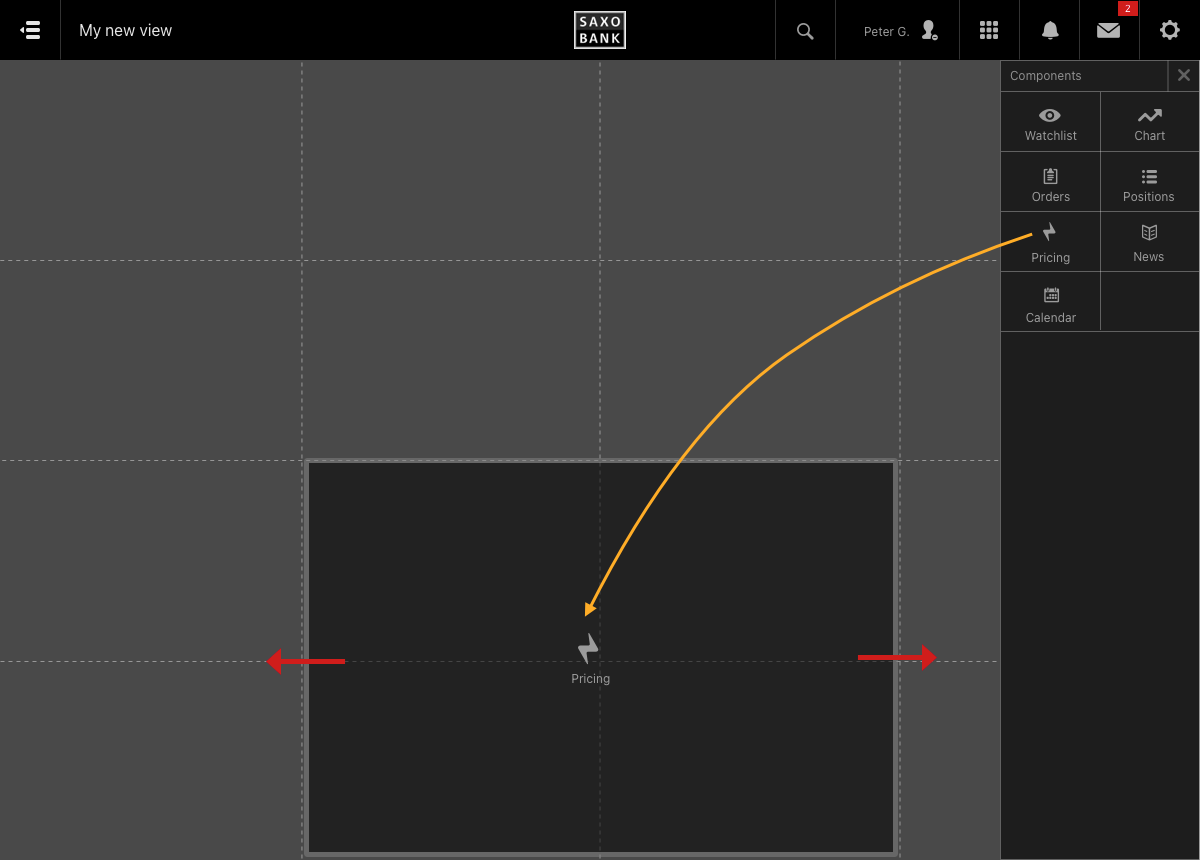Open the search magnifier
Viewport: 1200px width, 860px height.
pyautogui.click(x=805, y=31)
